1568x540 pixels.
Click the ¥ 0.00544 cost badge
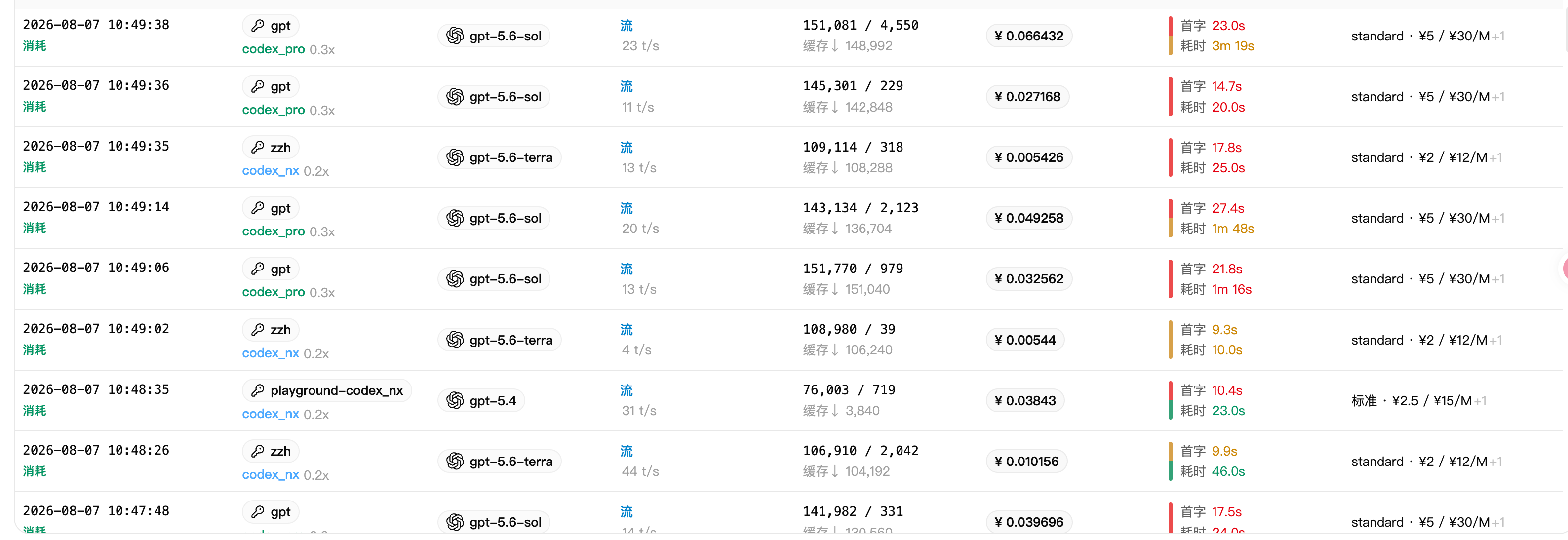[1025, 340]
